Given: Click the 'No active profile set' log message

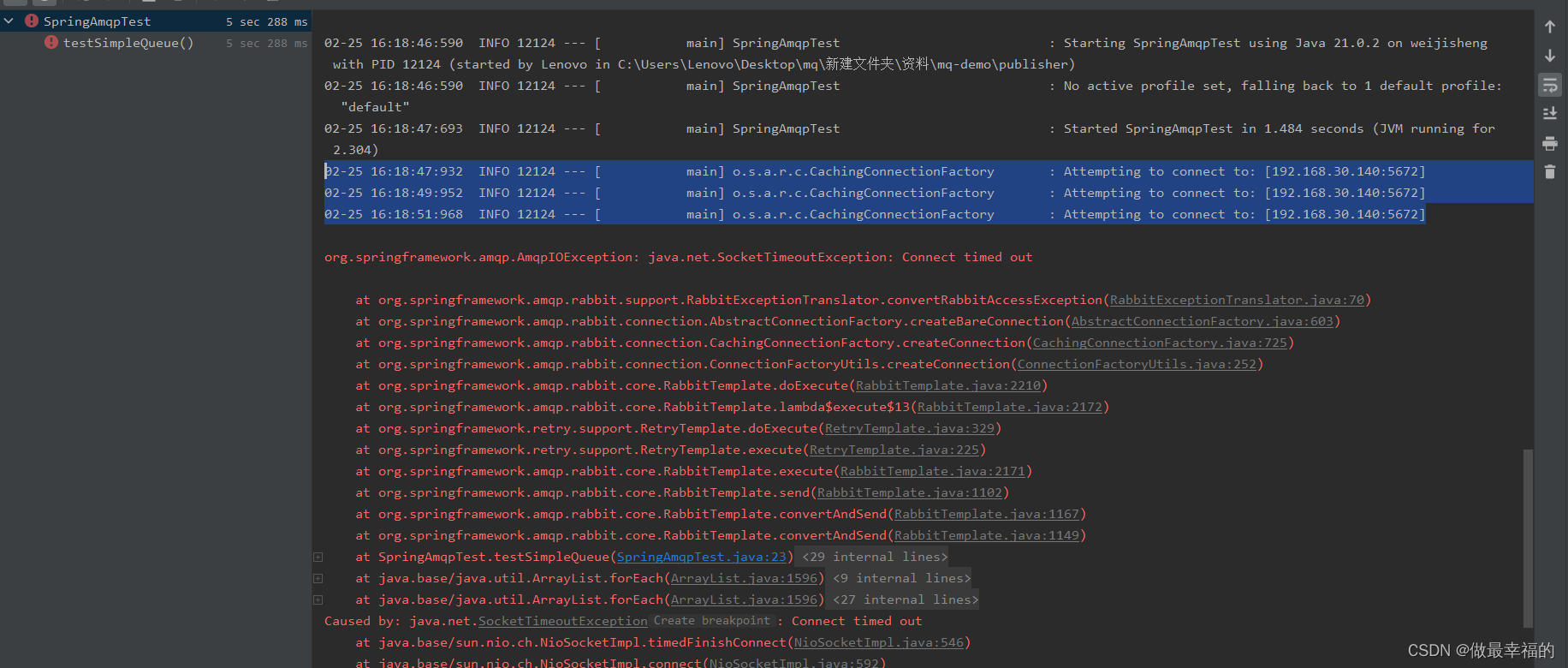Looking at the screenshot, I should pos(1282,86).
